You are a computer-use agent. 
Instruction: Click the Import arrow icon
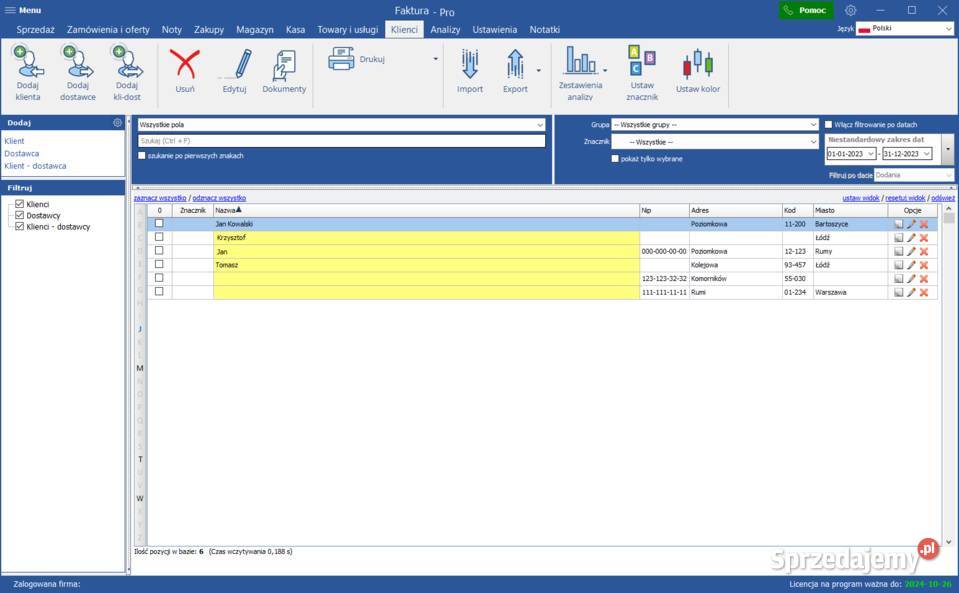(x=470, y=64)
